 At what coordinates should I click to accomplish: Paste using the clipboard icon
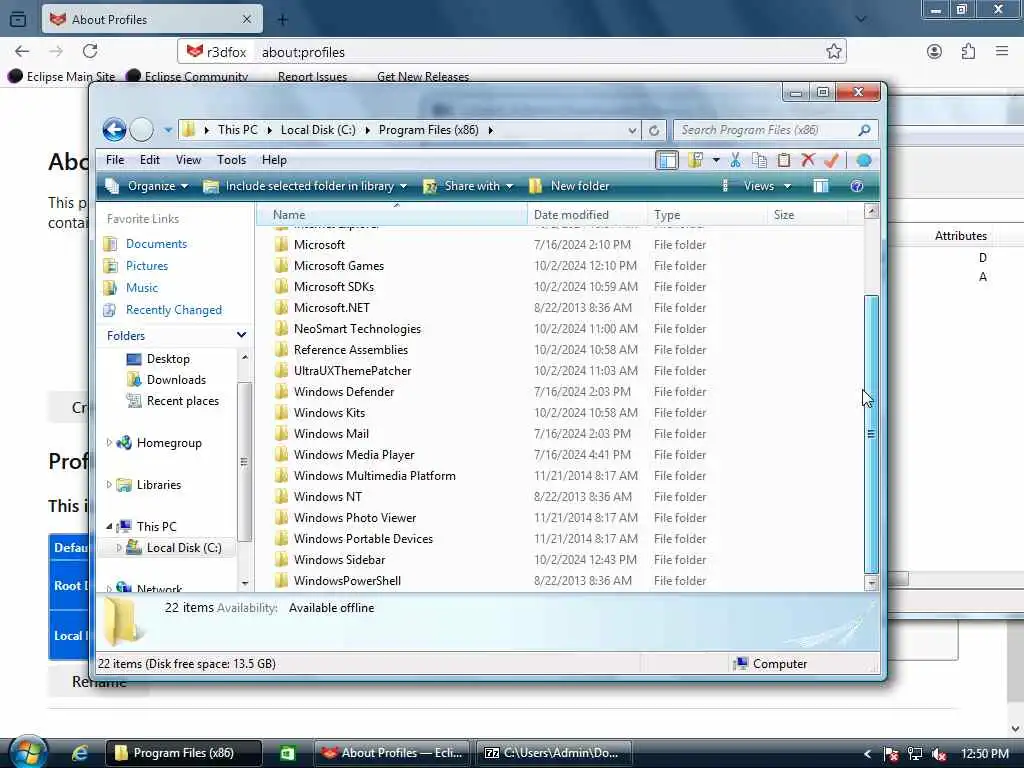pos(784,160)
